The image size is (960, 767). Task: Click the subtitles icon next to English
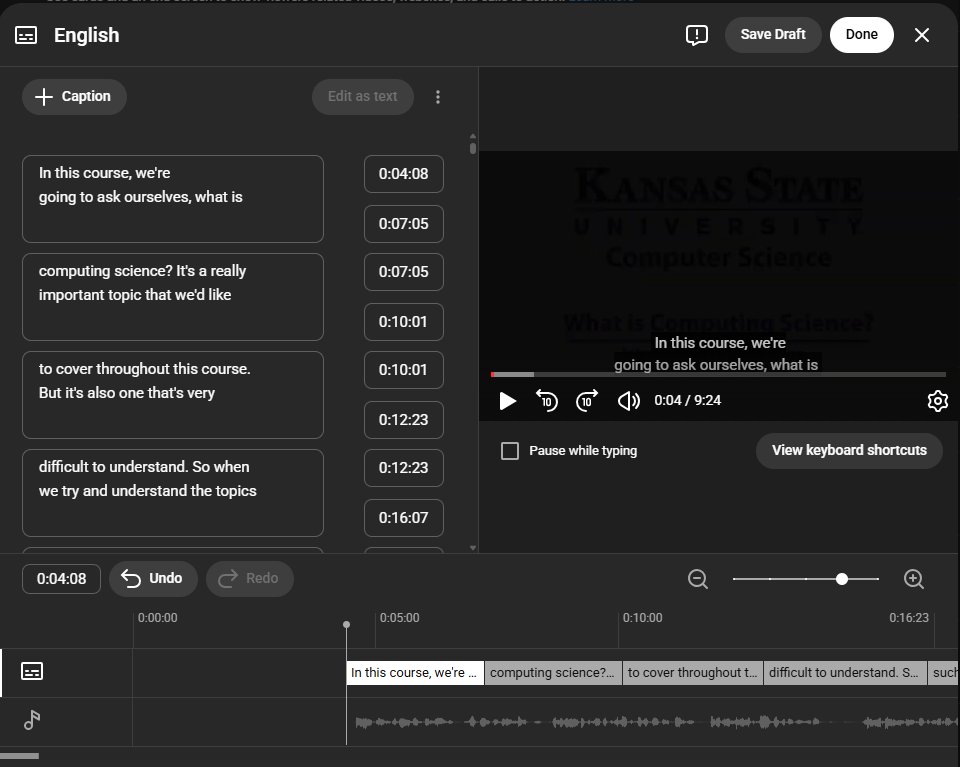click(x=26, y=36)
